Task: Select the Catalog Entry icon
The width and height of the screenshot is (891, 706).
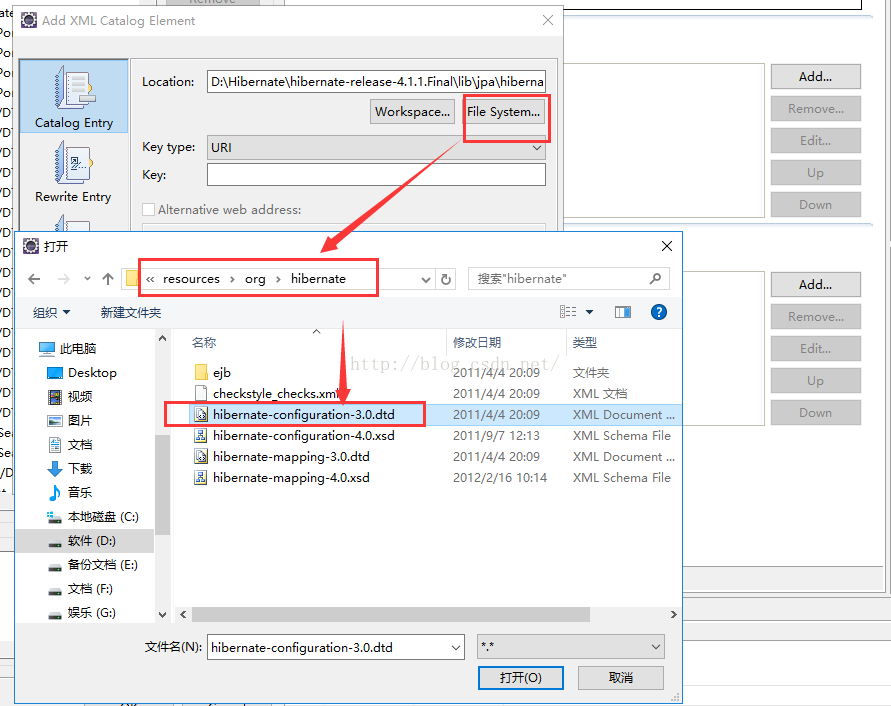Action: click(x=74, y=87)
